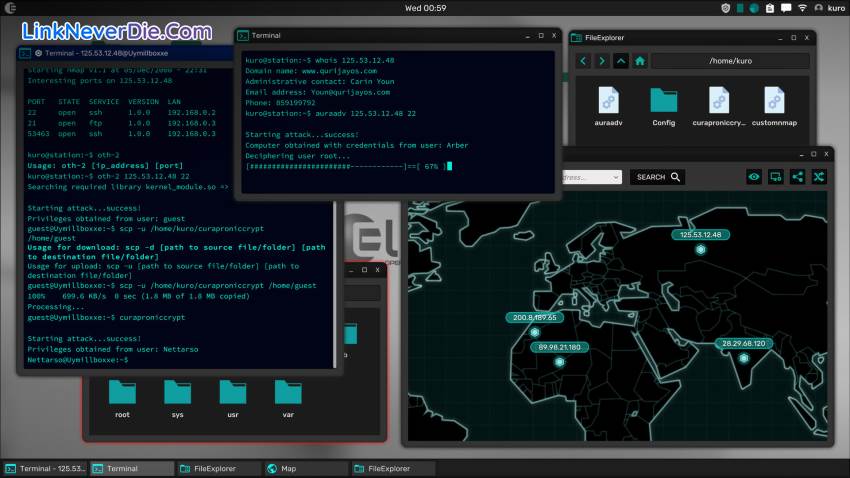Click the monitor icon in Map toolbar

[775, 177]
